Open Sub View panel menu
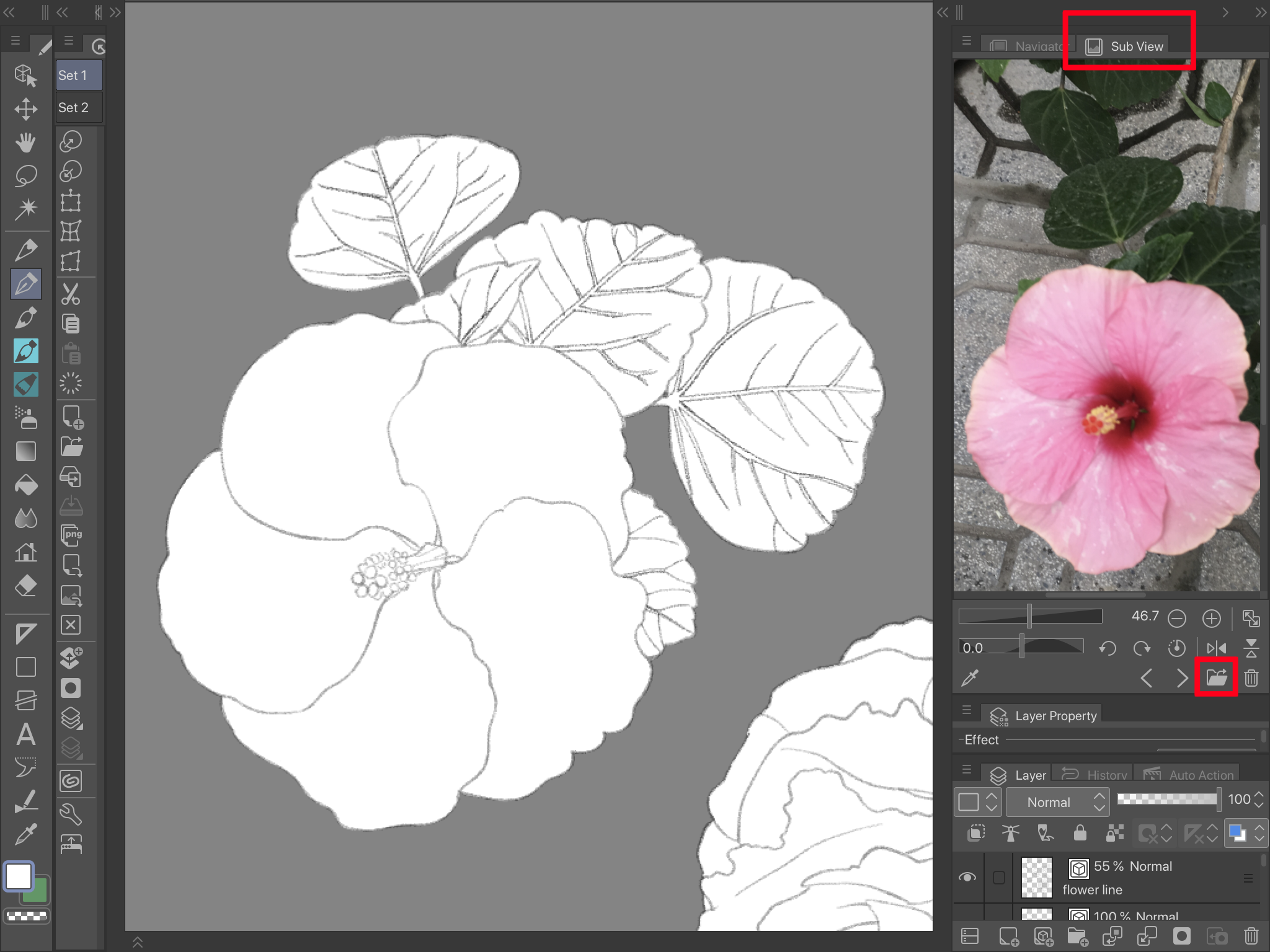This screenshot has width=1270, height=952. [x=966, y=41]
